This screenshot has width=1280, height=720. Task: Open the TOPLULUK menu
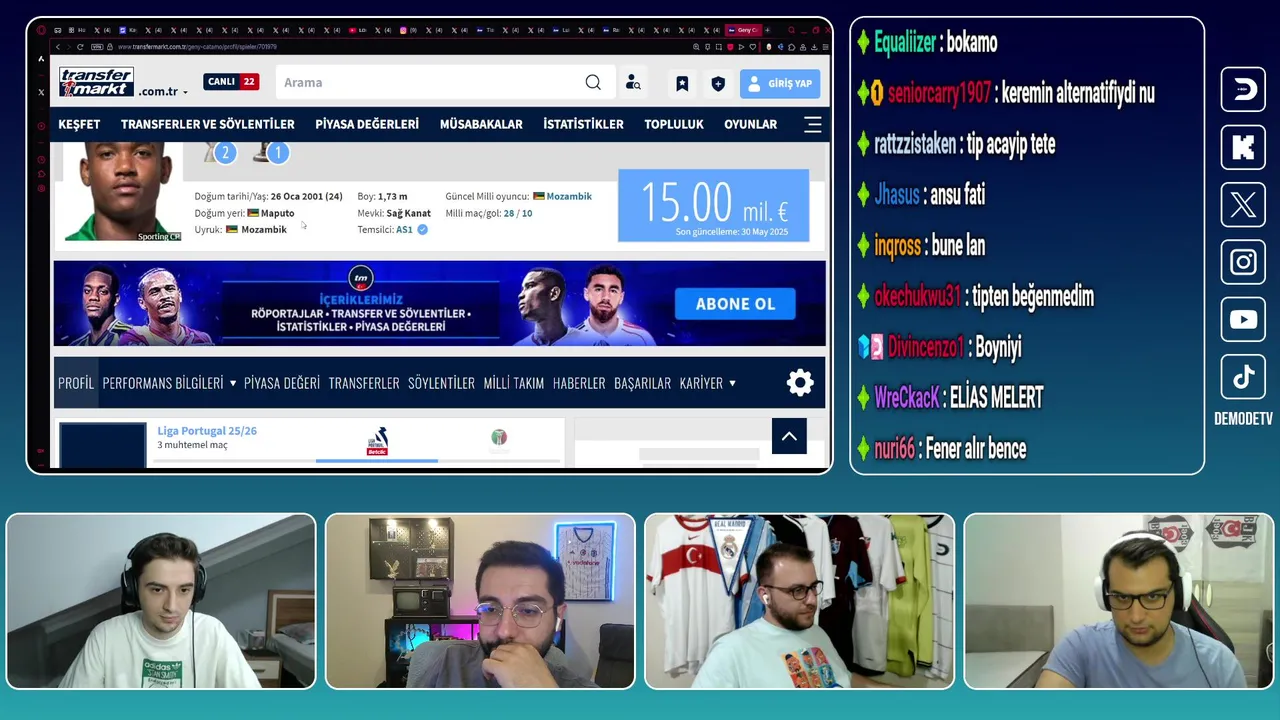click(674, 124)
